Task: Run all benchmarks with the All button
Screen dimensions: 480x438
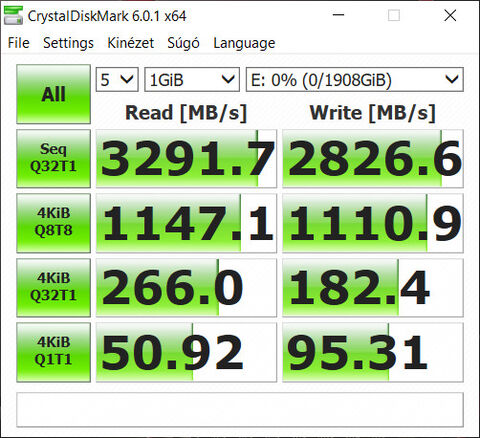Action: click(x=53, y=94)
